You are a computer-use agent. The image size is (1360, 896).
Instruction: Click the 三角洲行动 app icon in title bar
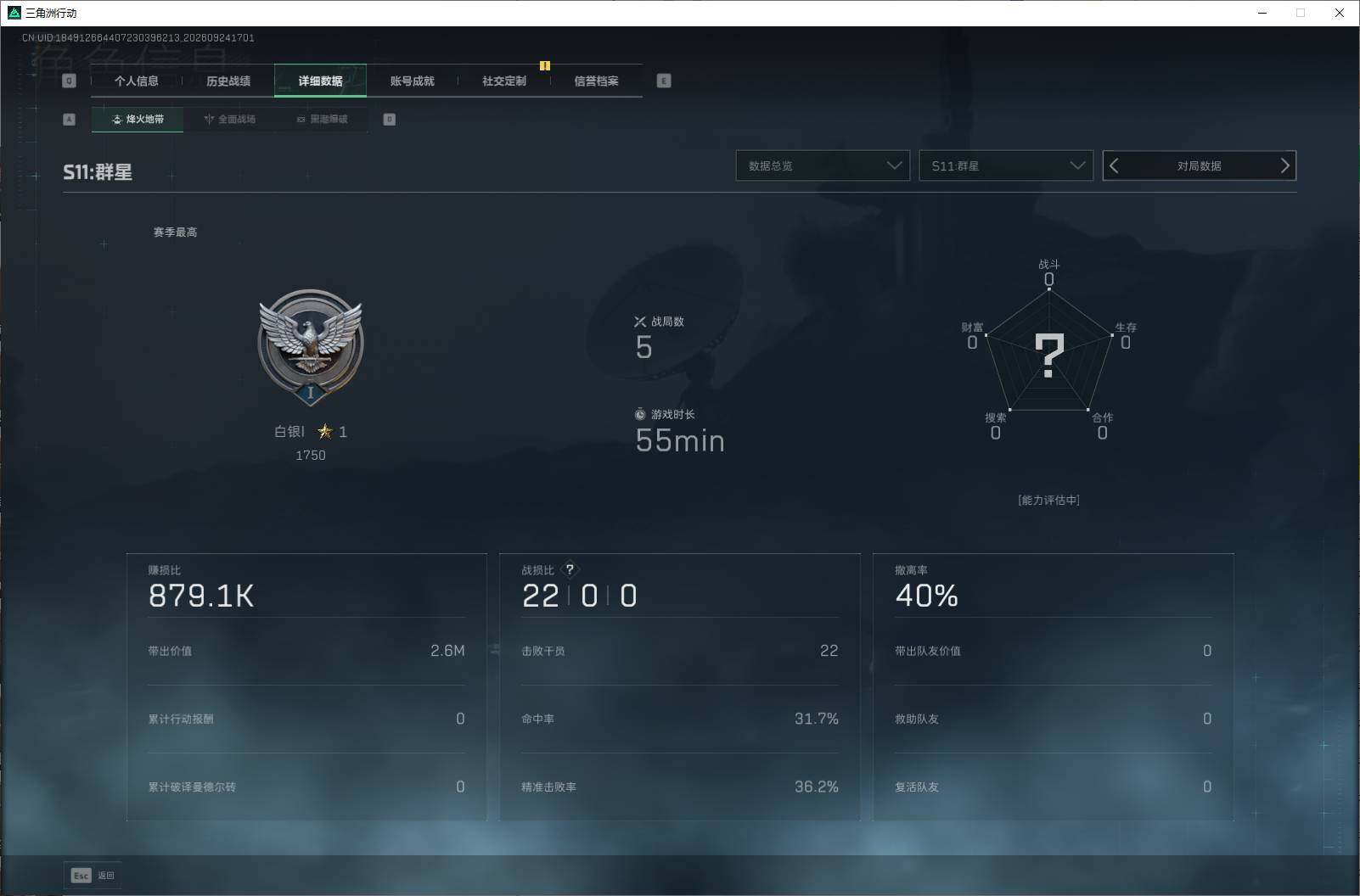(x=14, y=13)
